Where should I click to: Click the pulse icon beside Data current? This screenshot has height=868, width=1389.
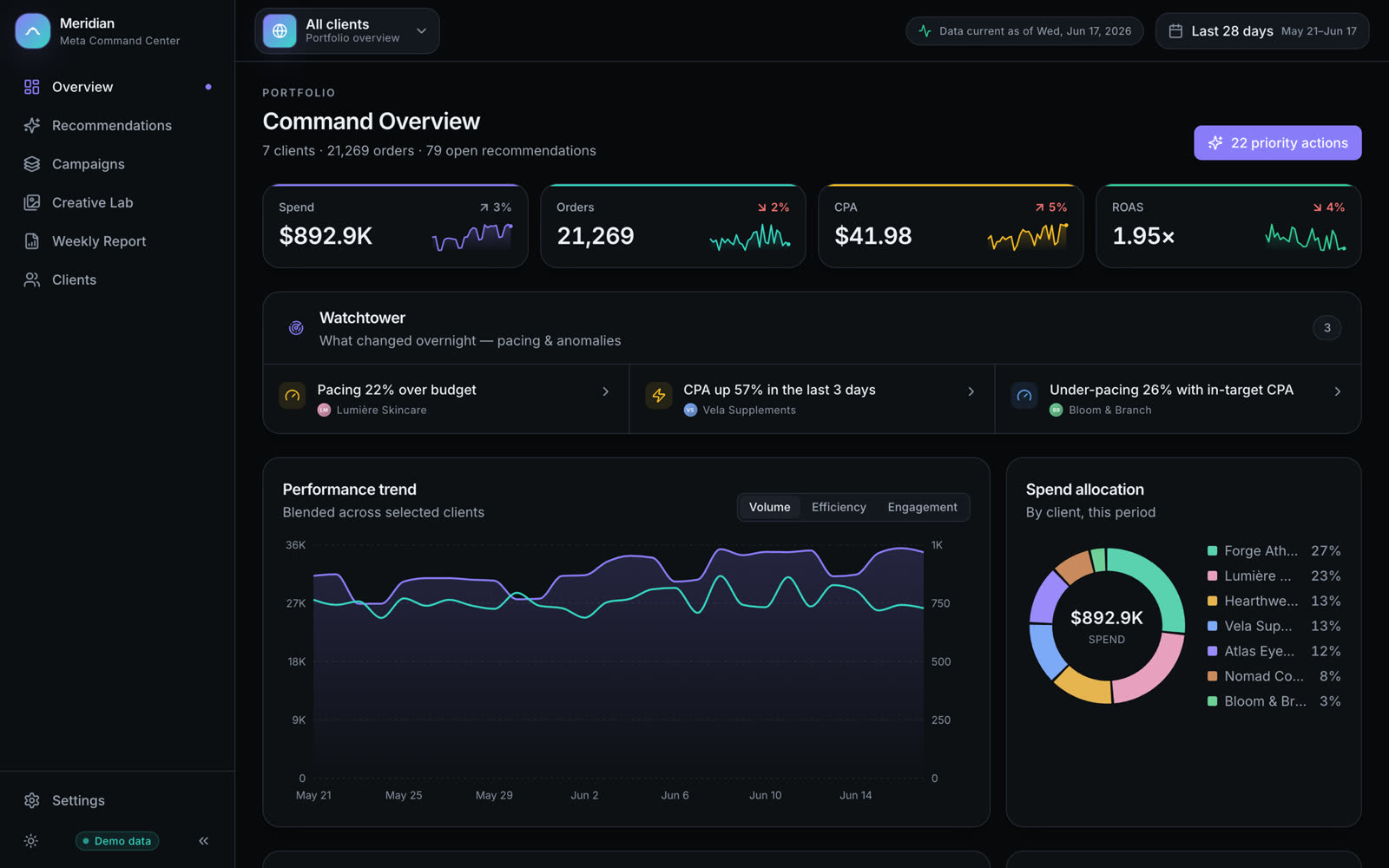925,31
